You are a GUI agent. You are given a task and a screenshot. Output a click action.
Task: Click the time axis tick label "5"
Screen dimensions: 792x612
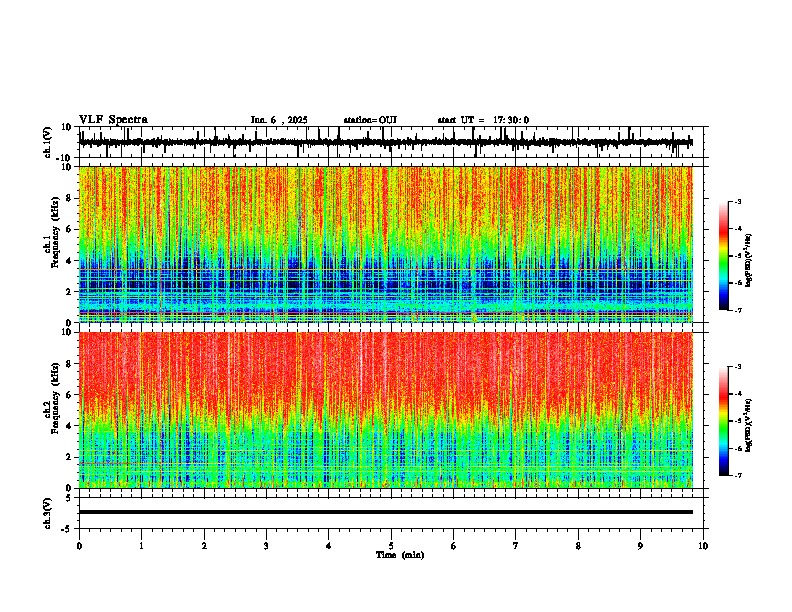(391, 546)
